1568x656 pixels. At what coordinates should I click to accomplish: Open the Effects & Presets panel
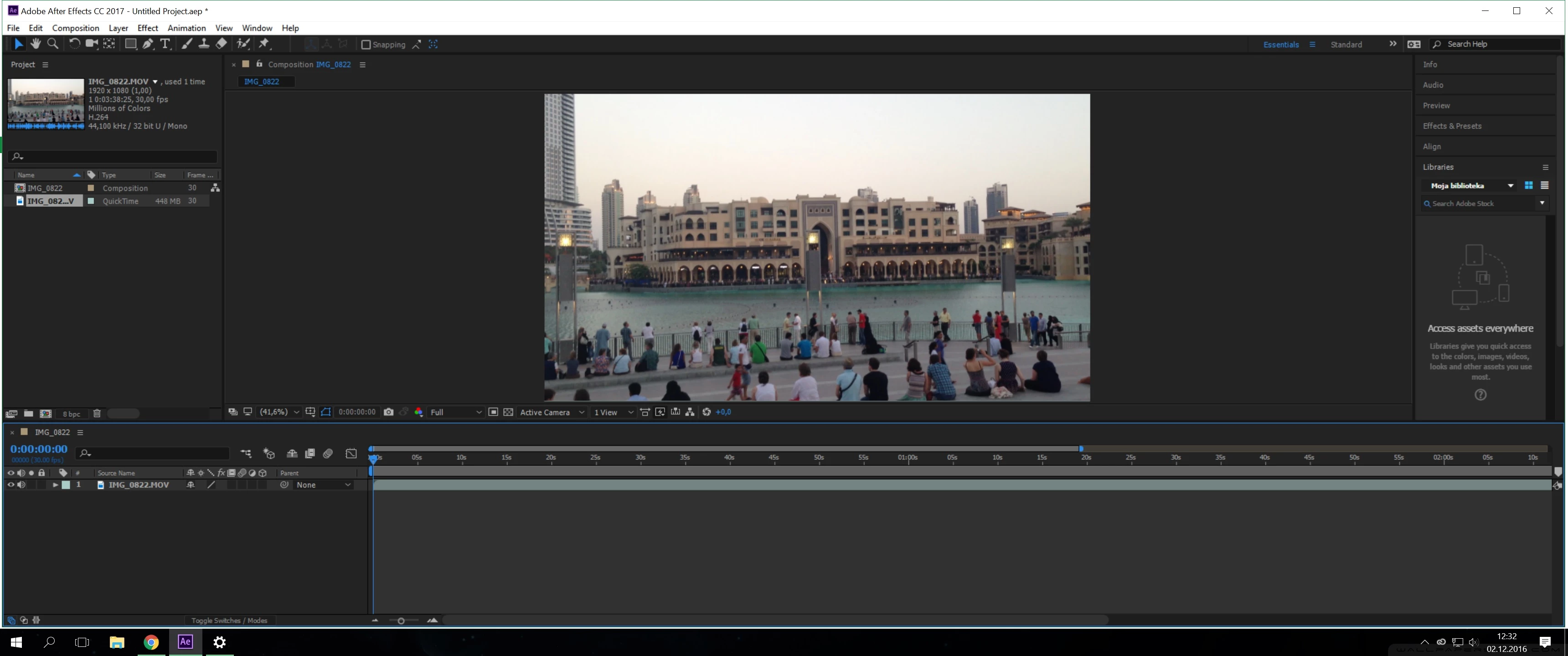pos(1452,126)
